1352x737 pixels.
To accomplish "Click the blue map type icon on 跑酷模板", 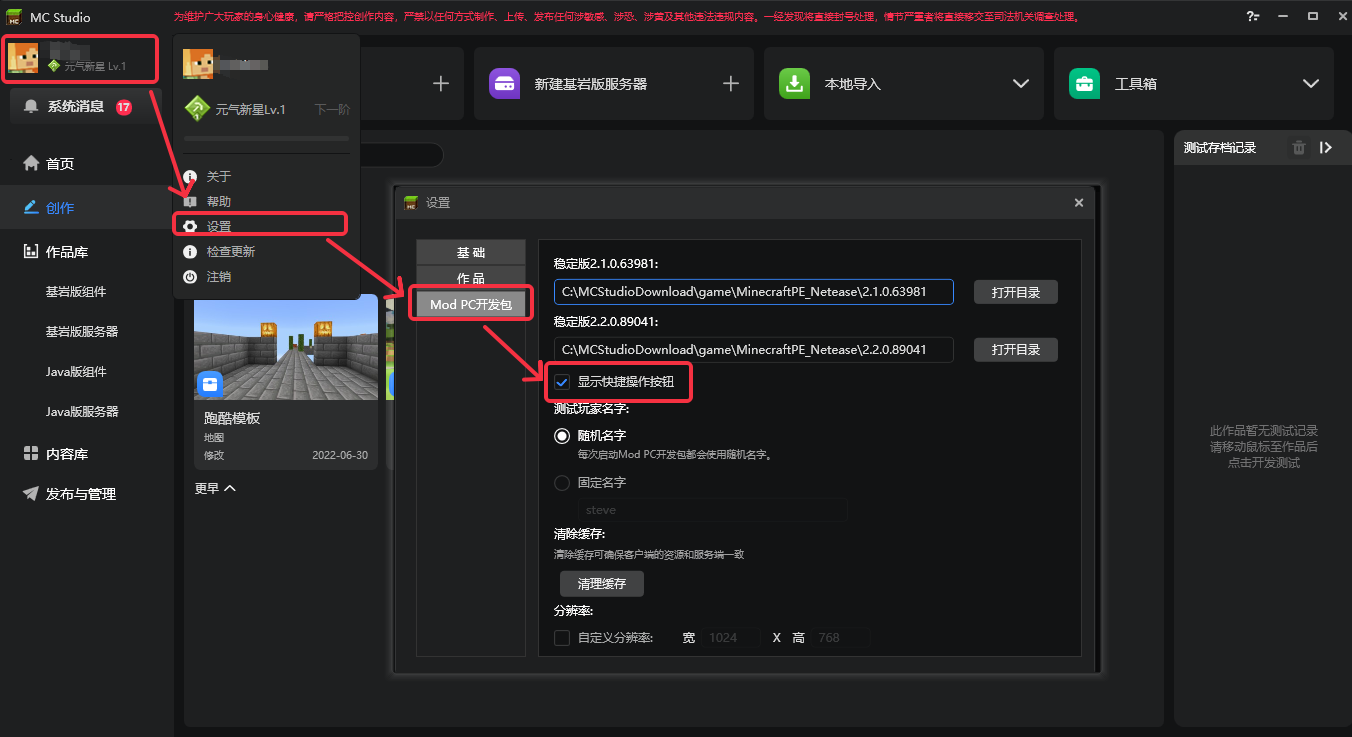I will click(210, 383).
